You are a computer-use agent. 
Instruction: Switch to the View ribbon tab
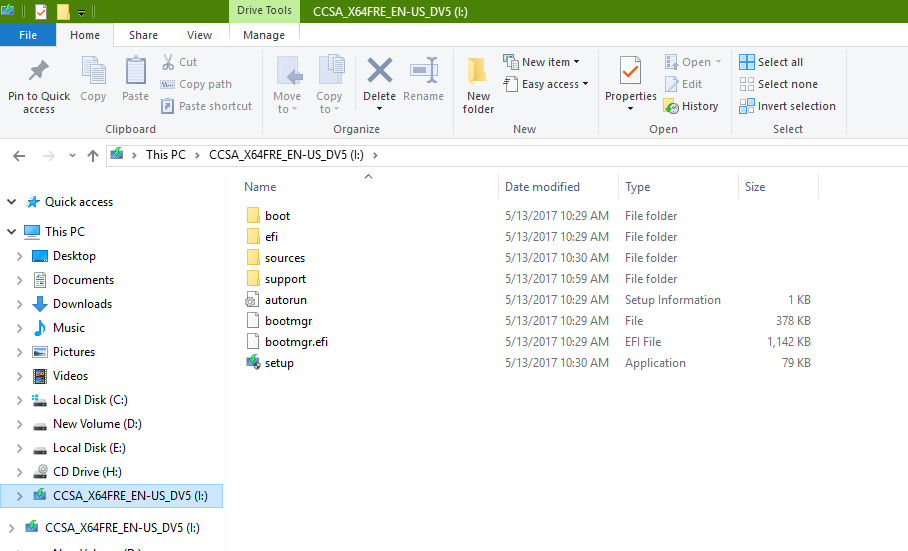[199, 35]
